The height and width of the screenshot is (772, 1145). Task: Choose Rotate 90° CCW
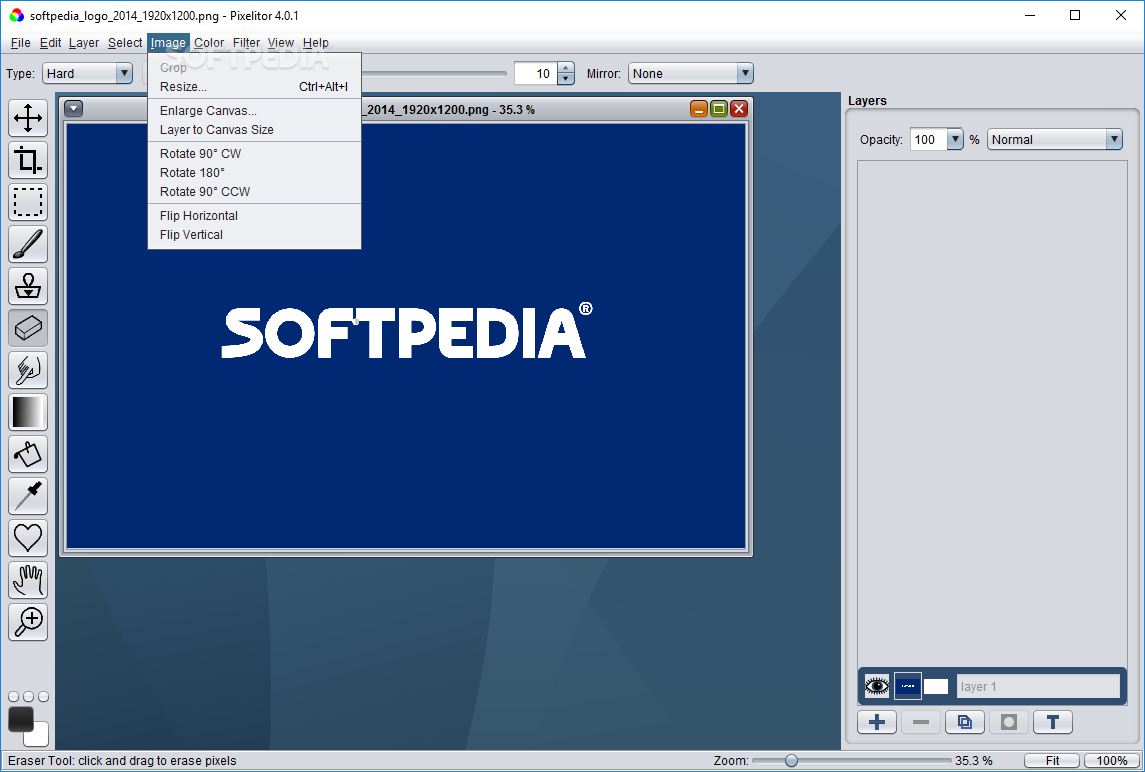point(254,191)
